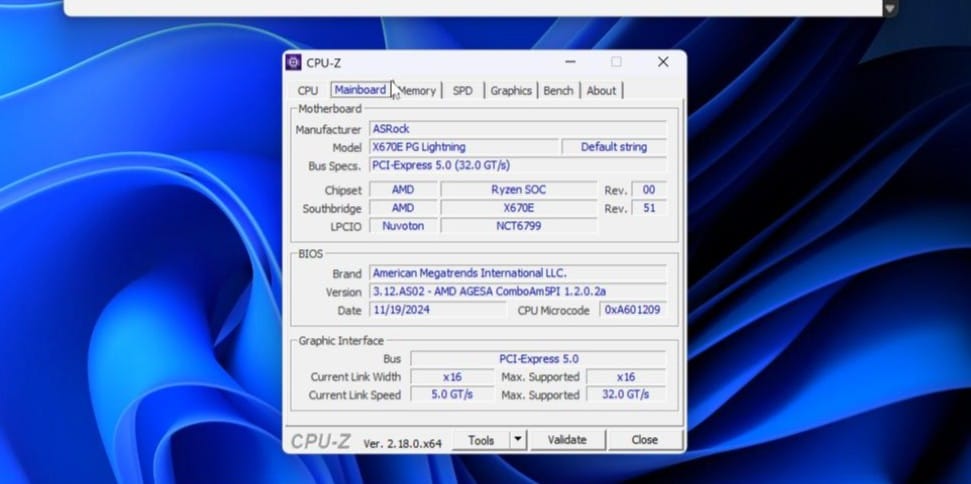The image size is (971, 484).
Task: Click the AMD southbridge vendor field
Action: [x=403, y=208]
